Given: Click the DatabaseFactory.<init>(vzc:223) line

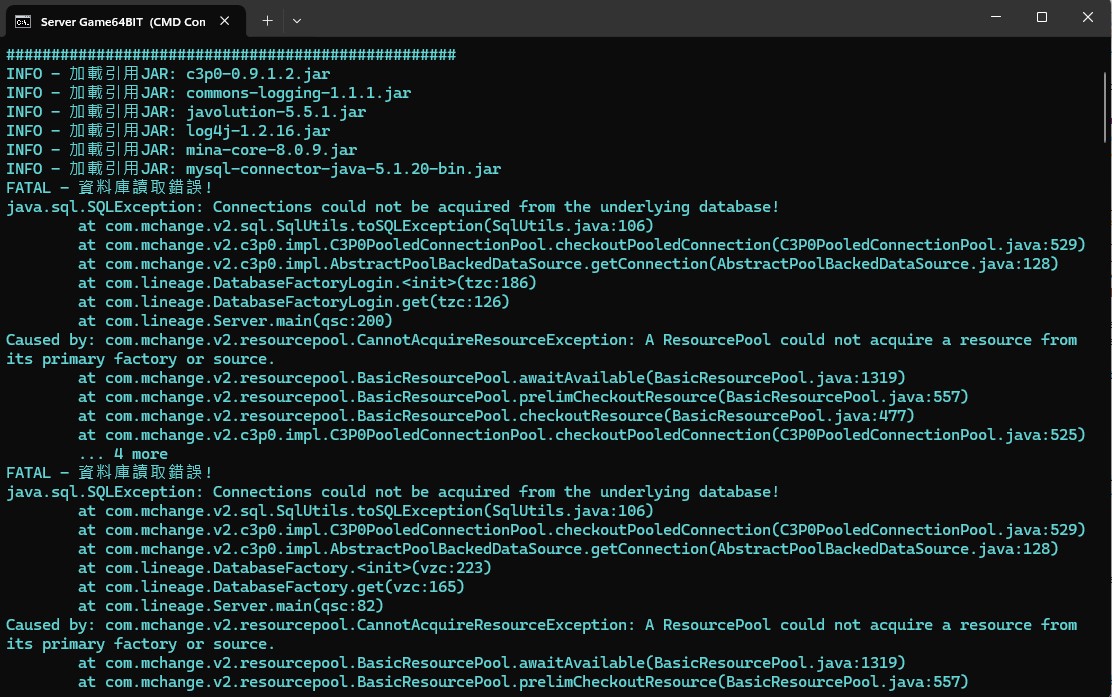Looking at the screenshot, I should [x=285, y=568].
